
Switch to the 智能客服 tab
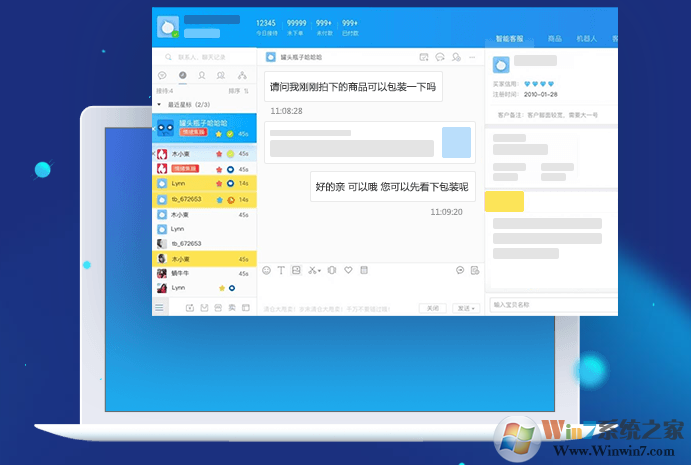click(x=510, y=39)
